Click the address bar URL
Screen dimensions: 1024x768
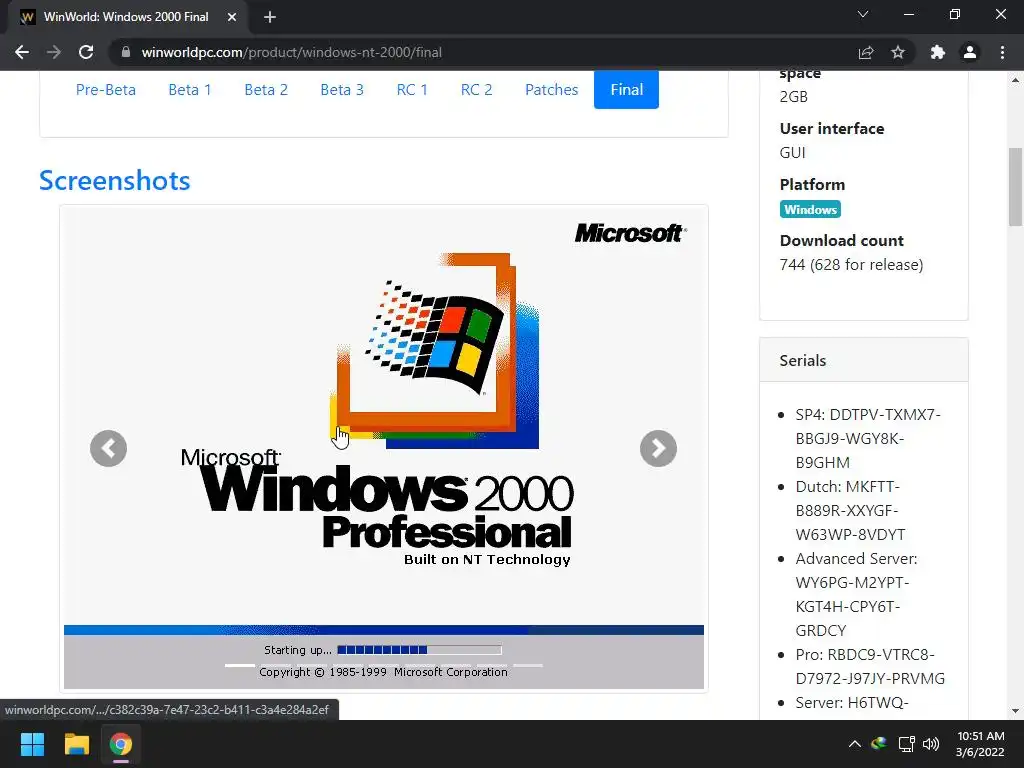[292, 52]
